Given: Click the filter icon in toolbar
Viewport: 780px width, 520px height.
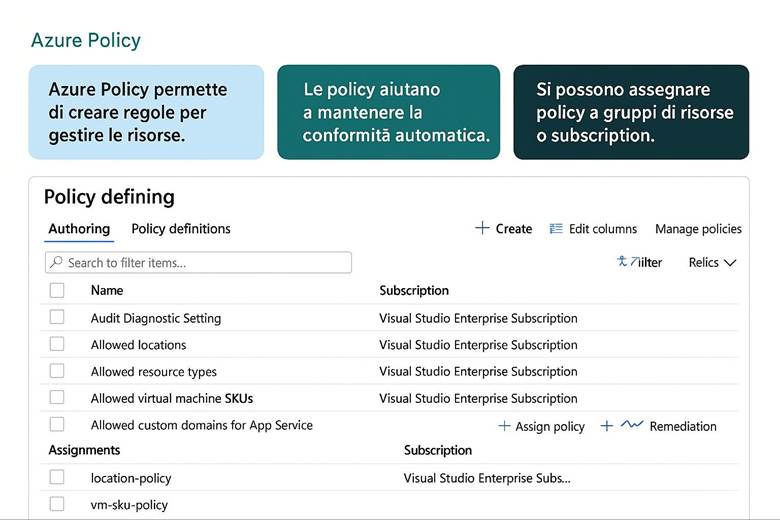Looking at the screenshot, I should coord(623,262).
